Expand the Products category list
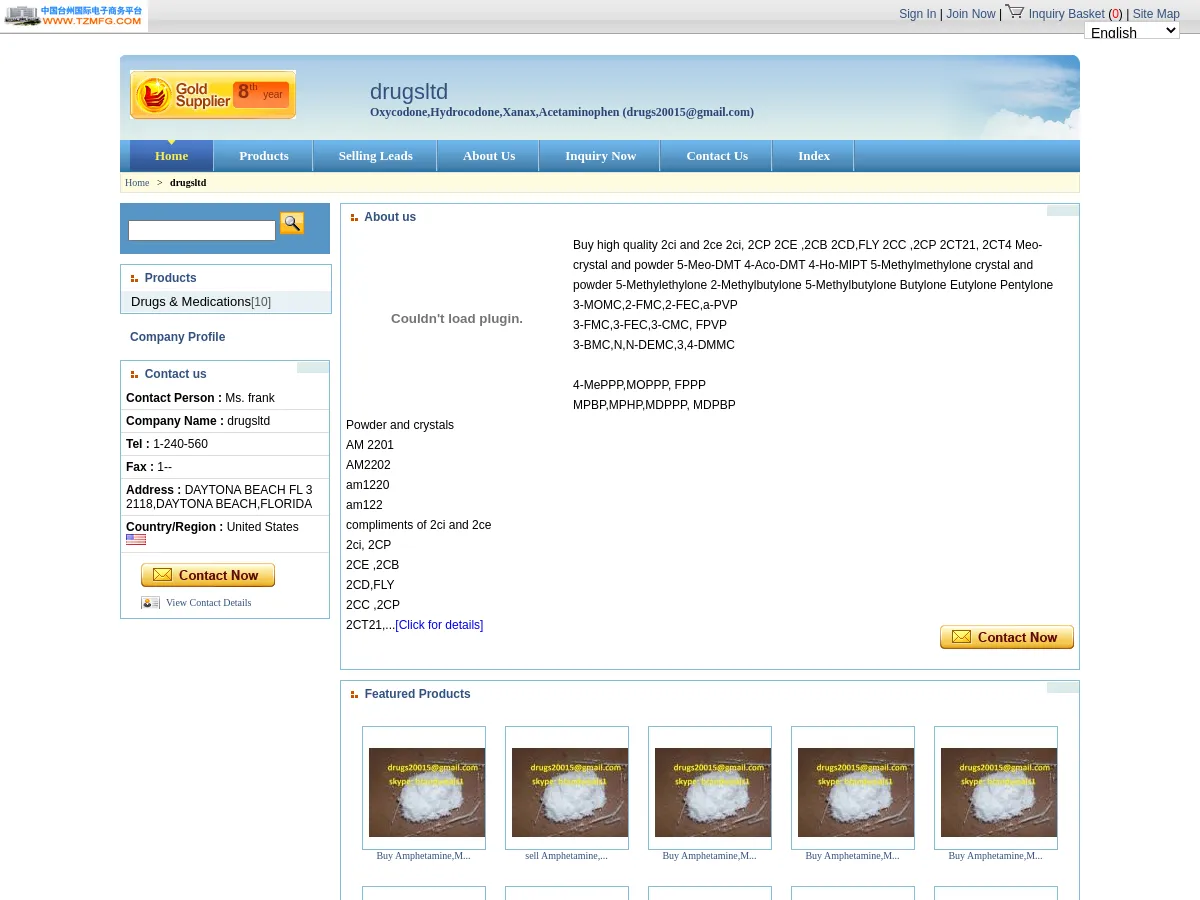This screenshot has height=900, width=1200. [x=170, y=278]
